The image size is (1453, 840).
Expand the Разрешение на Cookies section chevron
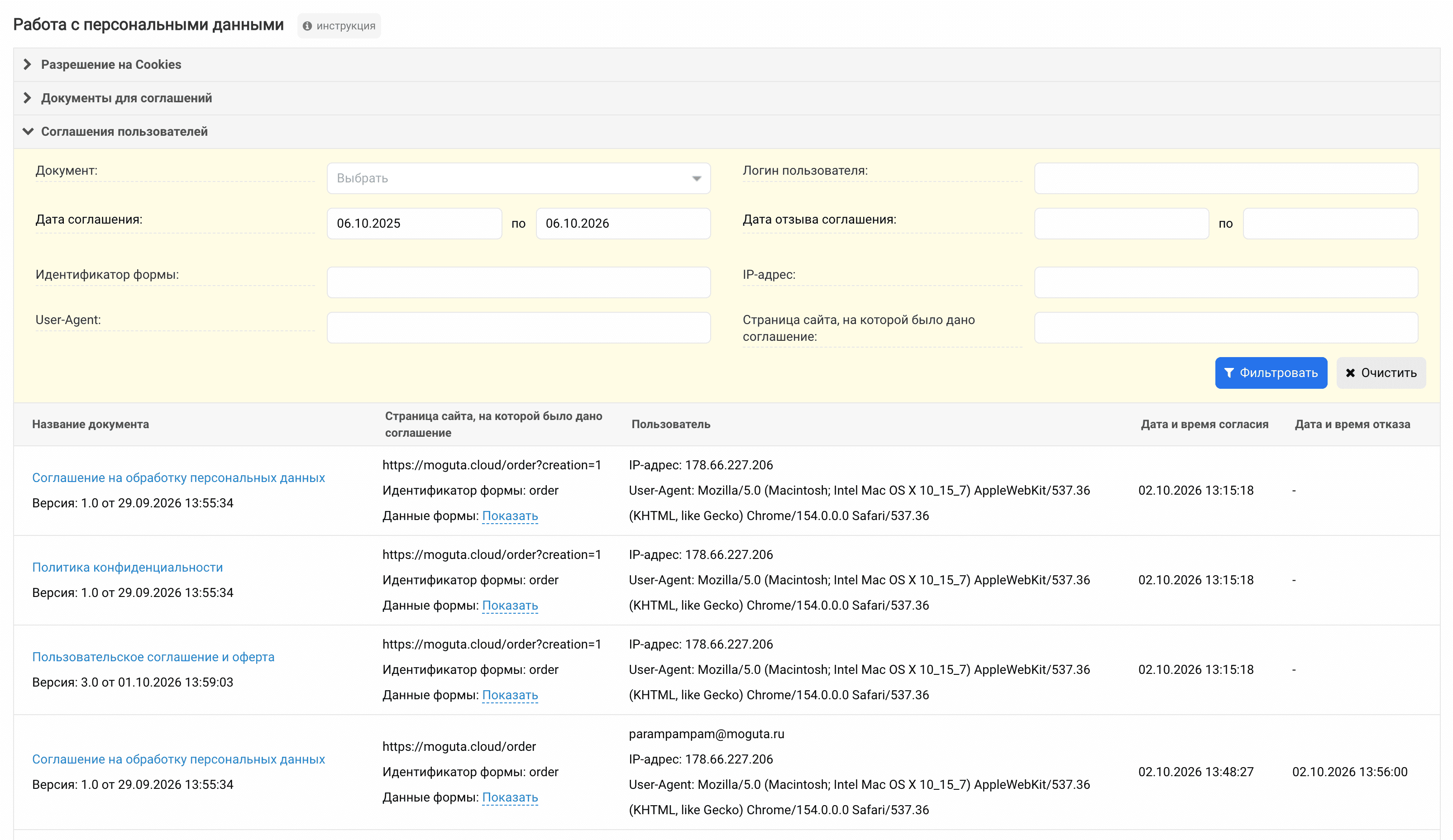coord(27,65)
